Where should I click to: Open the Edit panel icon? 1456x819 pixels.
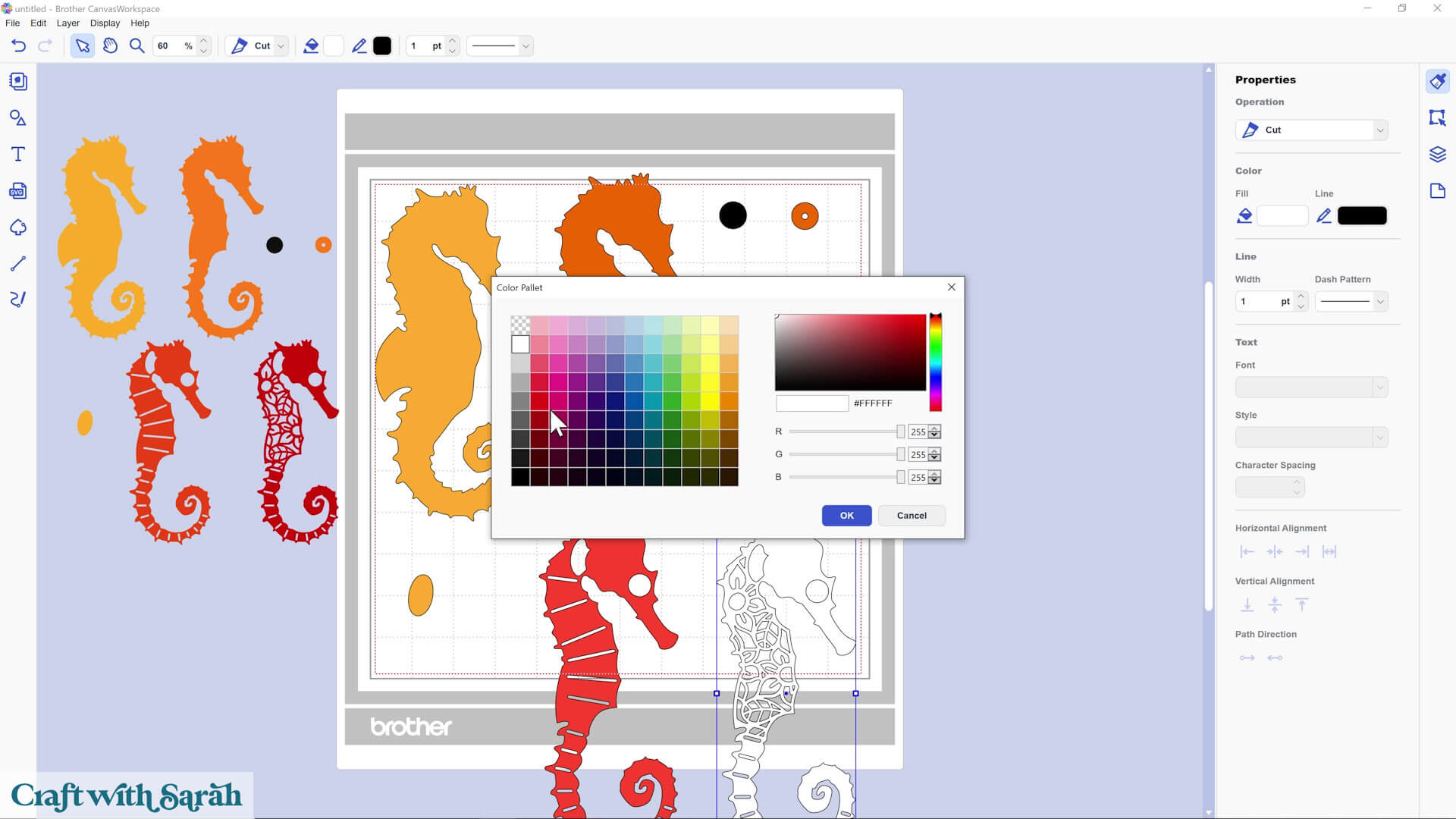pos(1438,118)
